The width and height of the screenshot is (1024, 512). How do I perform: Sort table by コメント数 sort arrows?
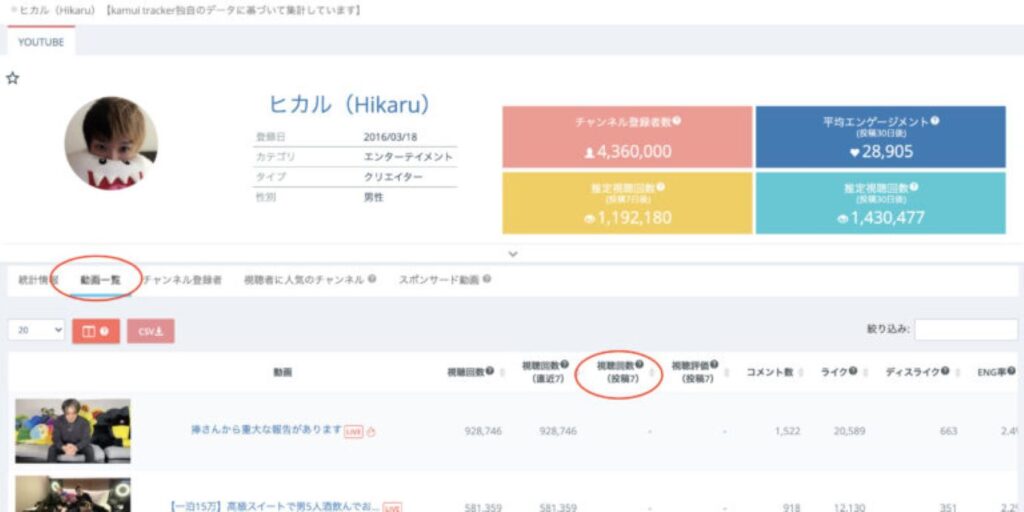click(x=801, y=372)
